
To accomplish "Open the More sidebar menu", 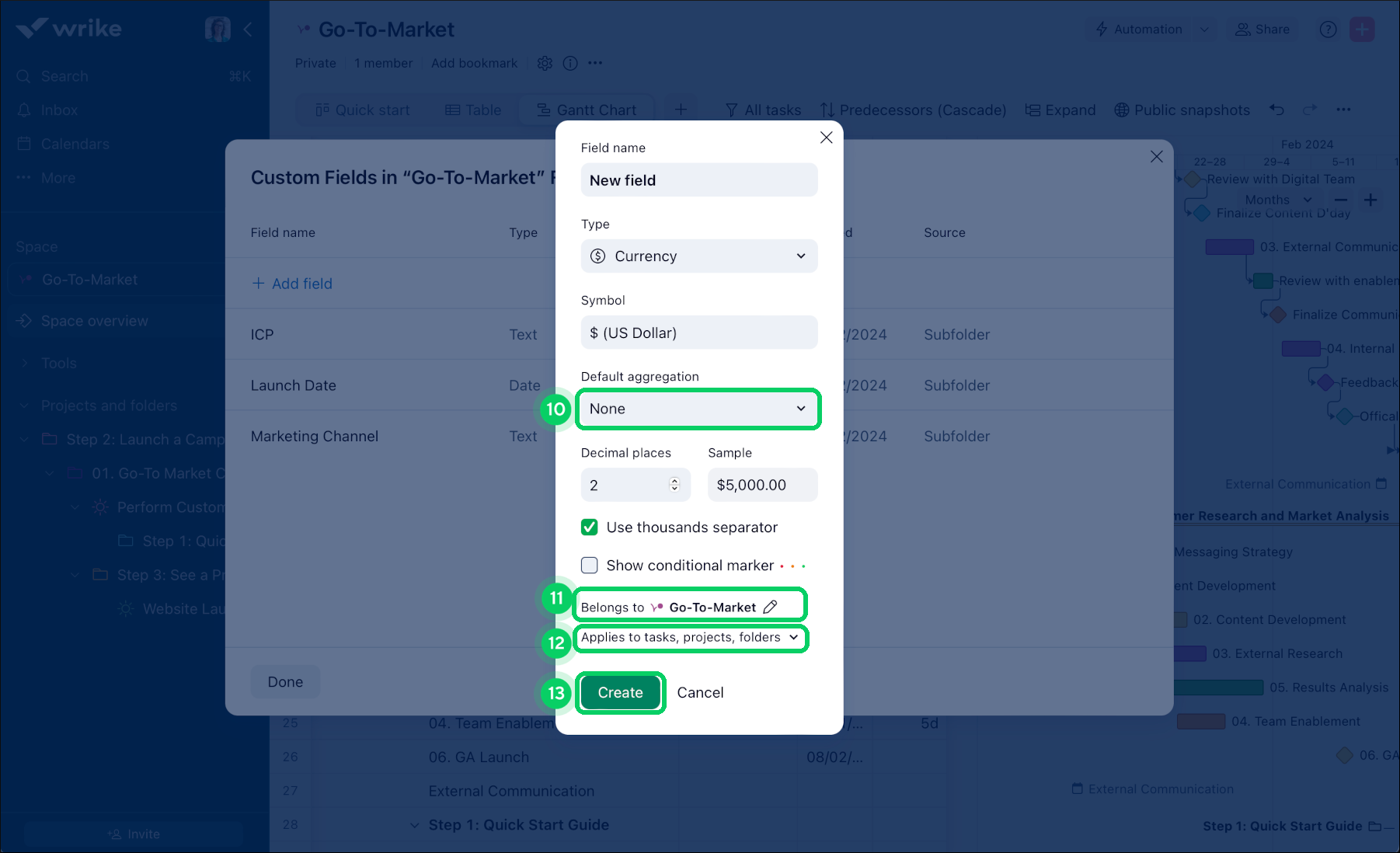I will click(x=47, y=178).
